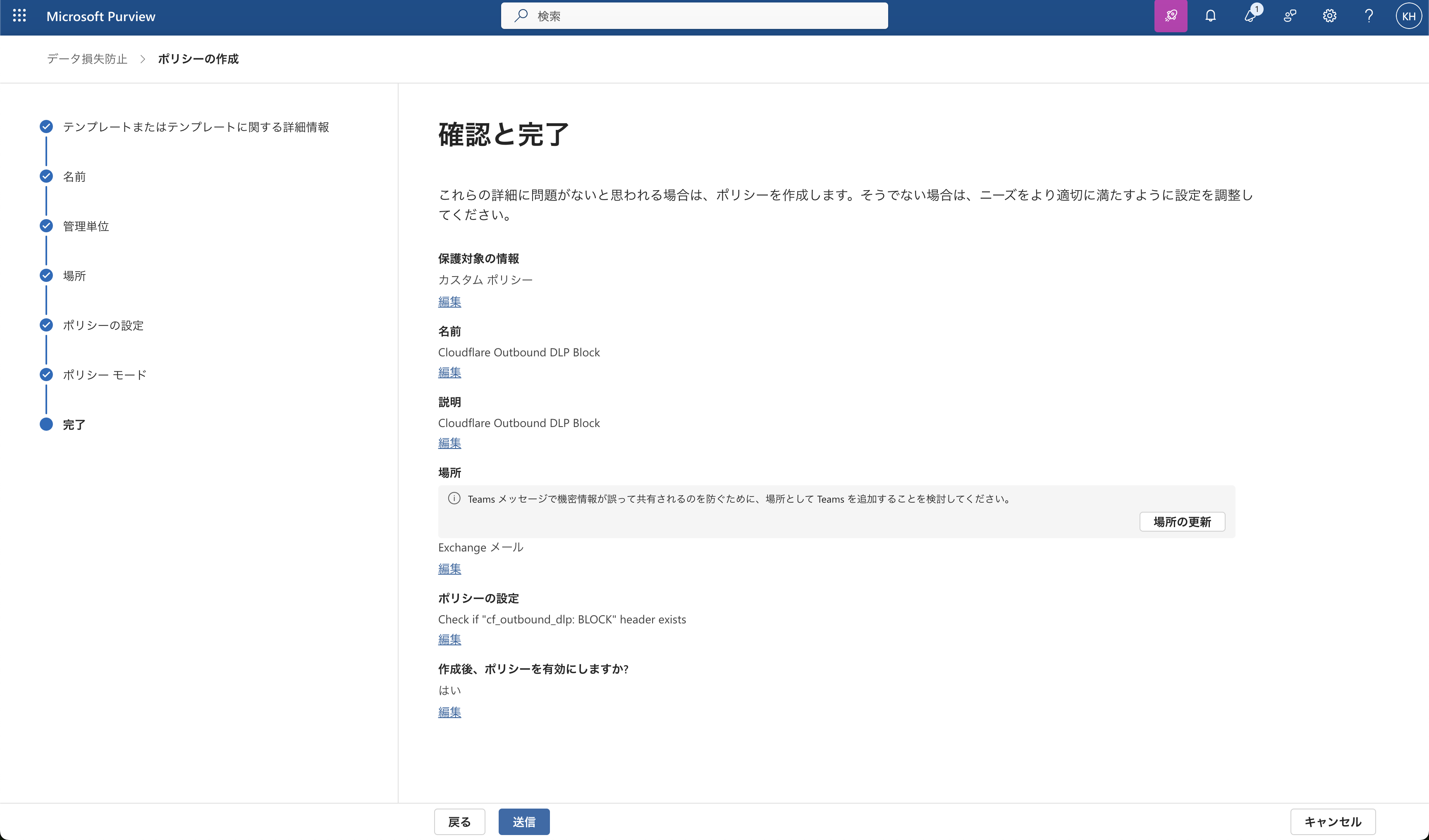Screen dimensions: 1429x840
Task: Click the データ損失防止 breadcrumb link
Action: [x=87, y=59]
